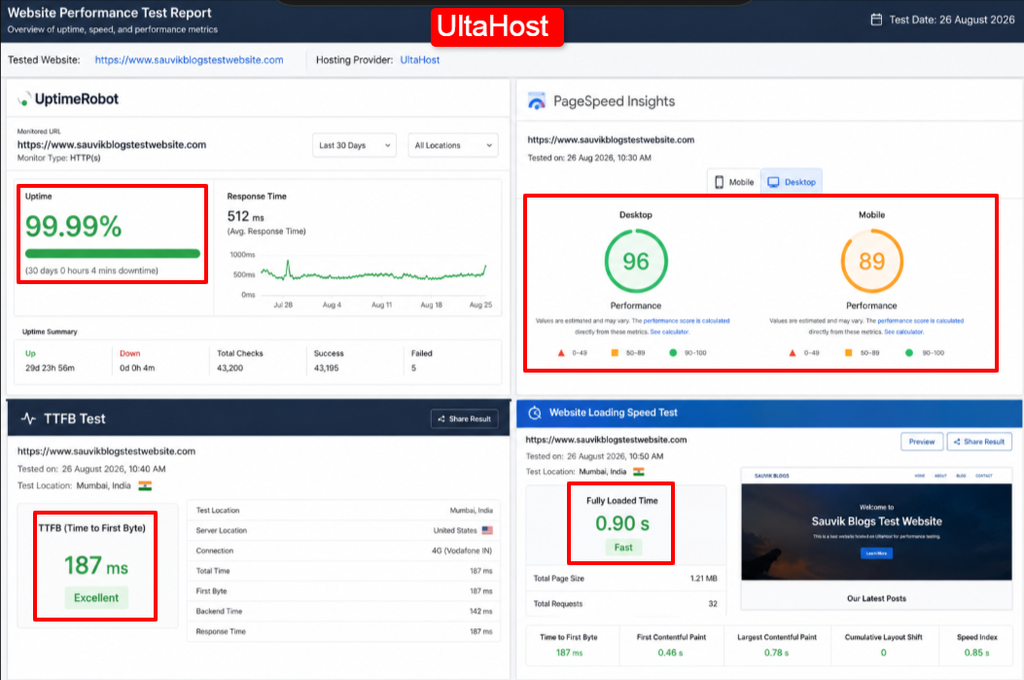Click the Excellent rating badge
This screenshot has width=1024, height=680.
pos(96,598)
